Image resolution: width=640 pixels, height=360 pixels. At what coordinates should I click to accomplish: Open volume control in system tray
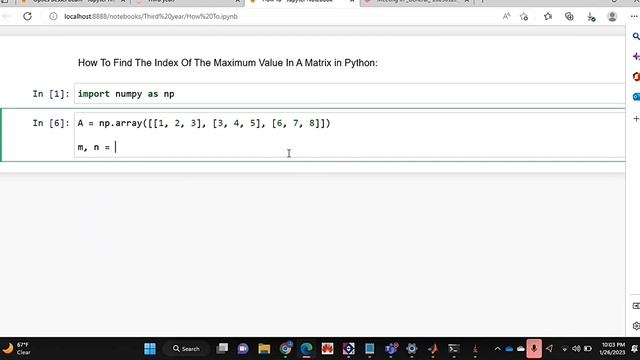tap(576, 349)
